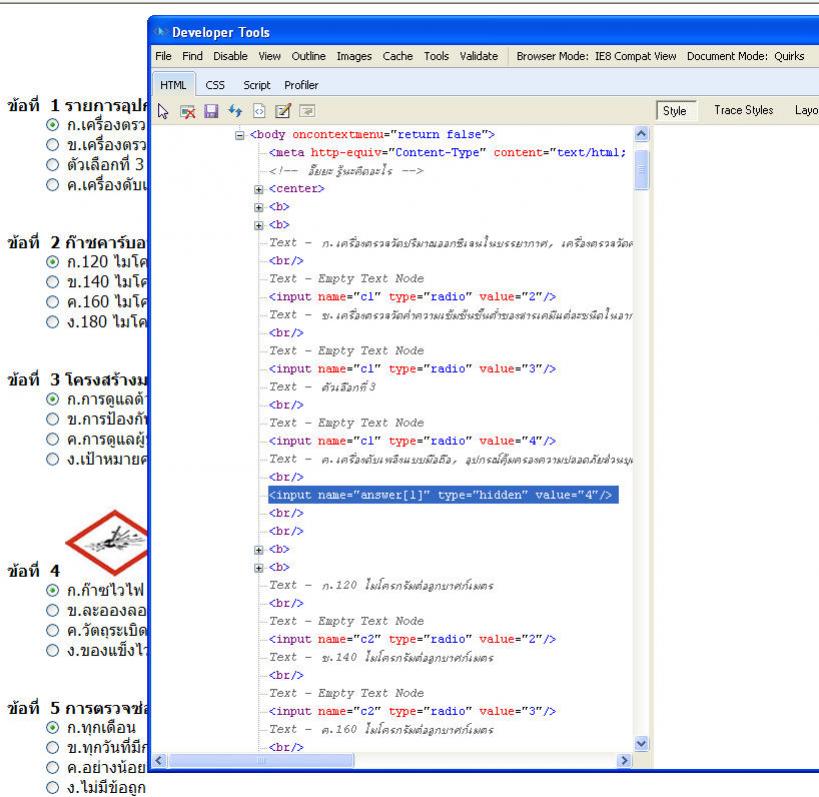Image resolution: width=819 pixels, height=797 pixels.
Task: Select question 1 option ข radio button
Action: tap(52, 145)
